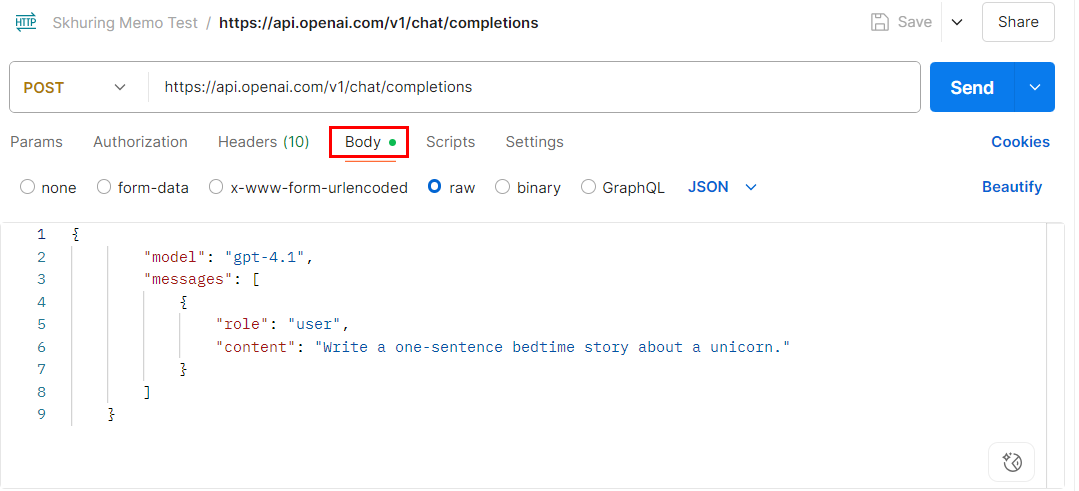The width and height of the screenshot is (1079, 491).
Task: Open the POST method dropdown
Action: coord(76,87)
